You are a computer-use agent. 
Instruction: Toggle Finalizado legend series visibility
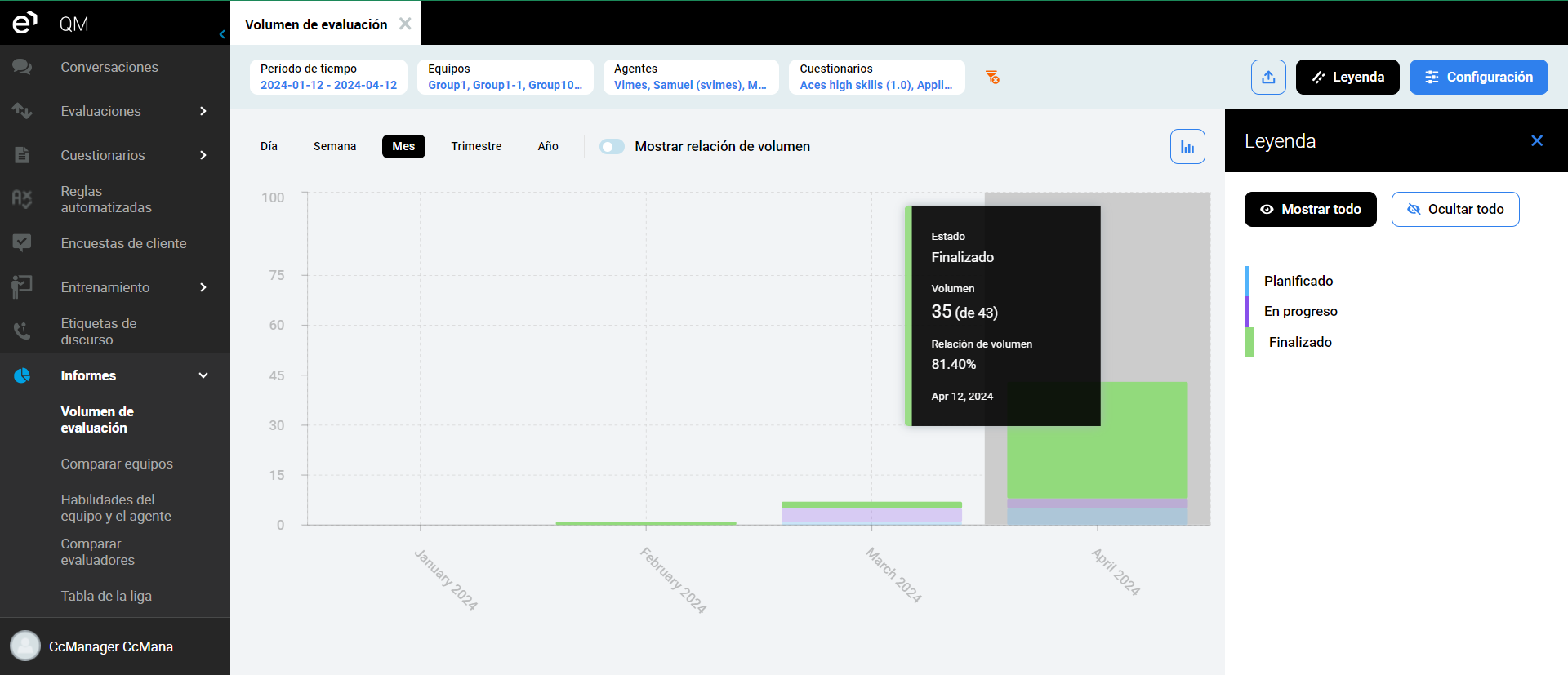point(1300,342)
